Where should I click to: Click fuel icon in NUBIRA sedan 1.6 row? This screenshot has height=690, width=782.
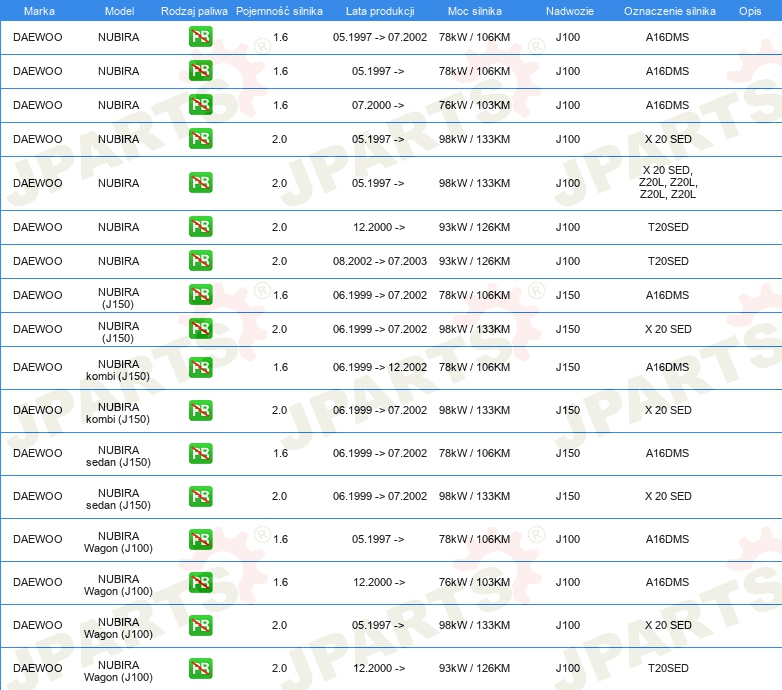(200, 453)
